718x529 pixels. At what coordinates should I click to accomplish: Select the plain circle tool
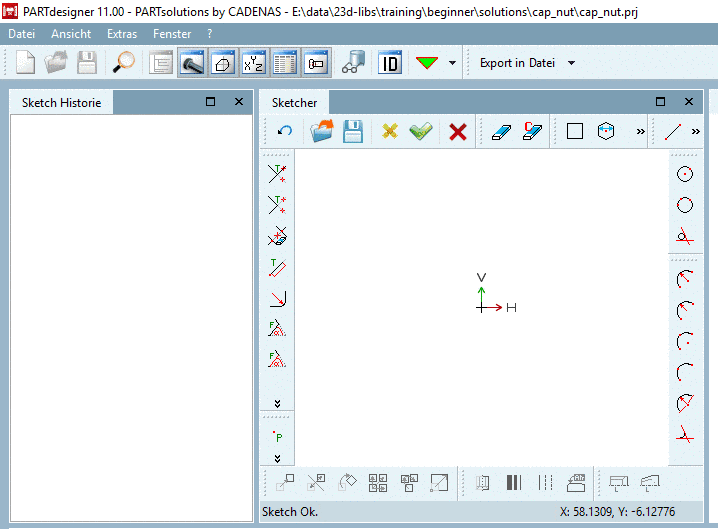coord(685,205)
